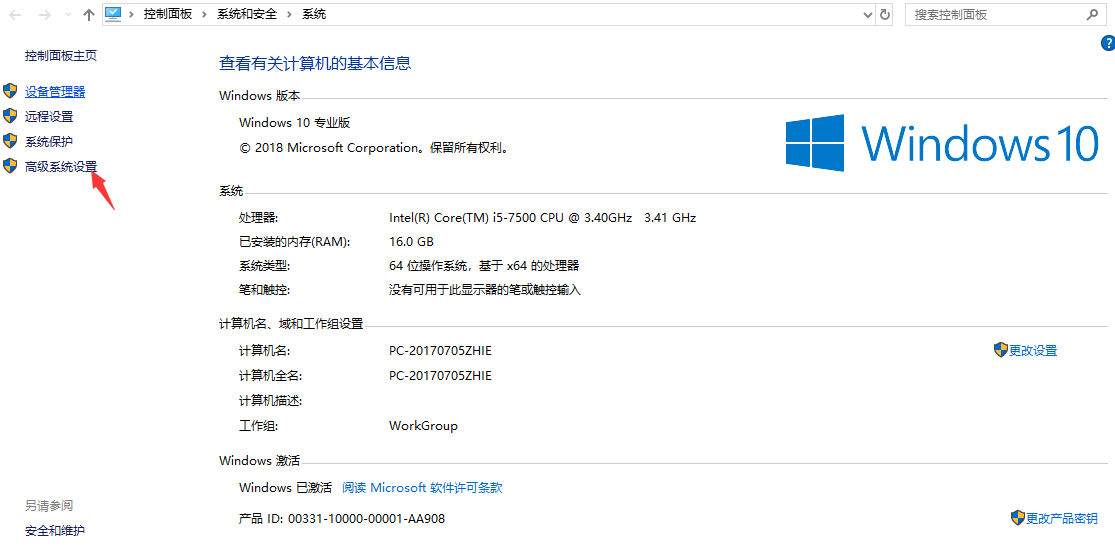
Task: Open 系统保护 link
Action: coord(49,141)
